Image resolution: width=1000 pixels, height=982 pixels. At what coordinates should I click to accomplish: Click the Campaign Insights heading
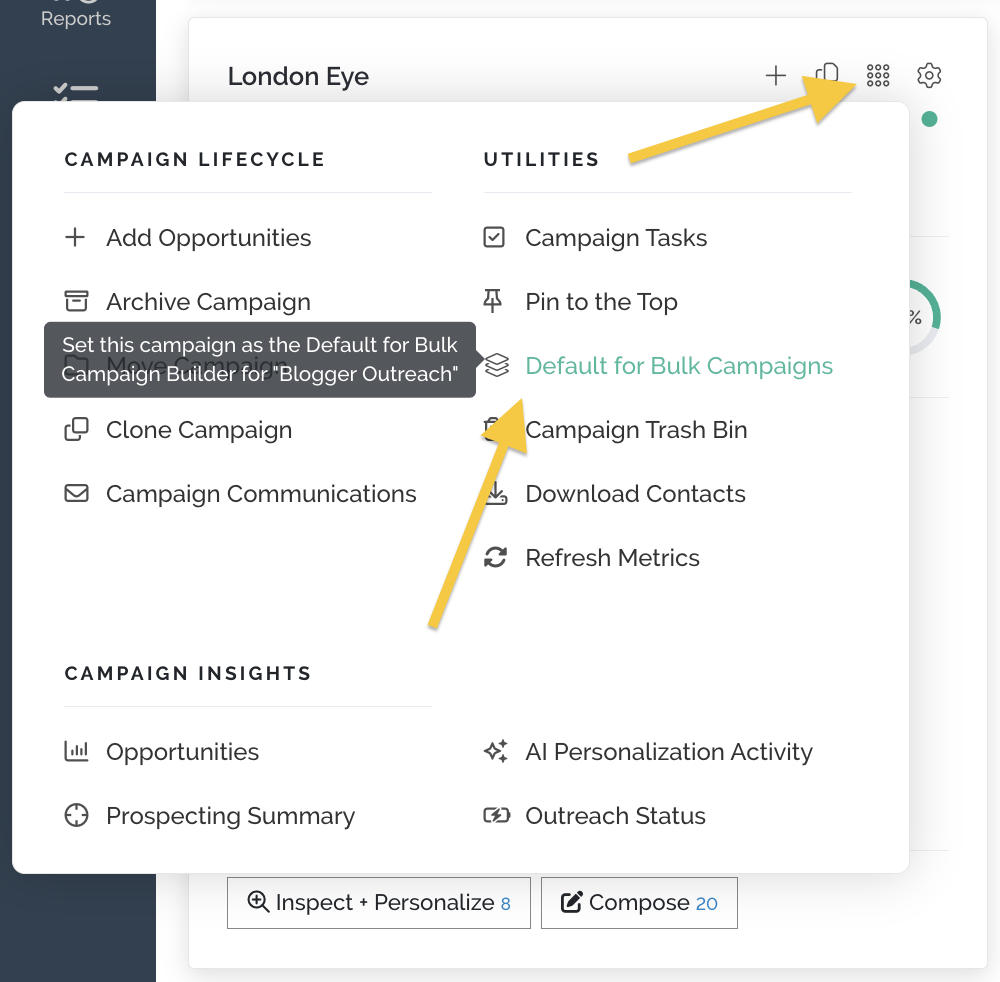coord(188,673)
